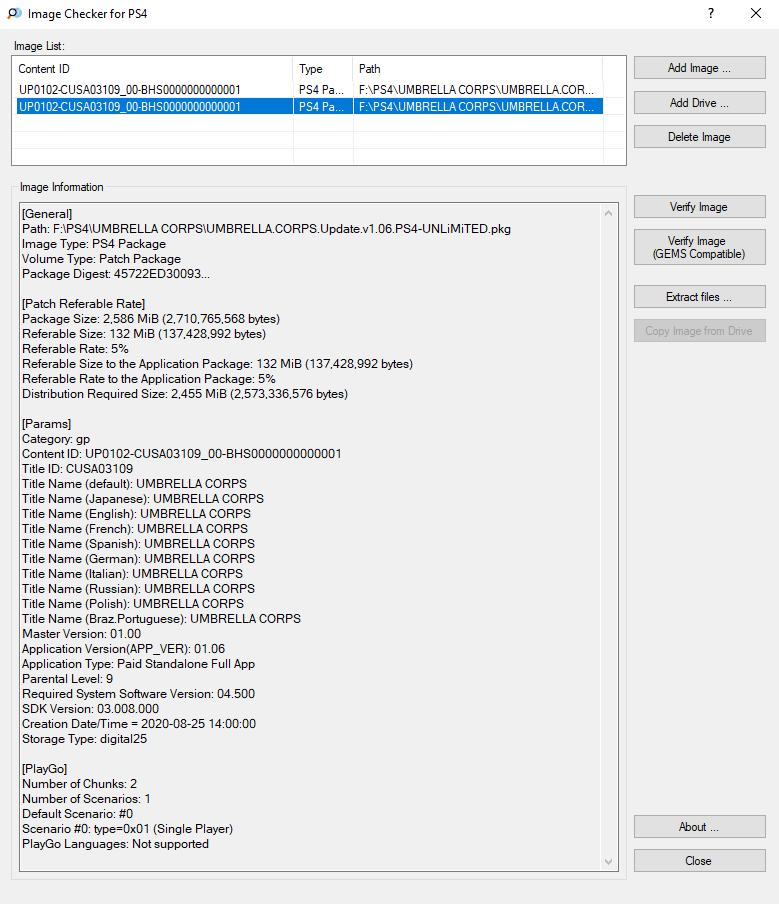Click Required System Software Version line
Image resolution: width=779 pixels, height=904 pixels.
click(138, 694)
